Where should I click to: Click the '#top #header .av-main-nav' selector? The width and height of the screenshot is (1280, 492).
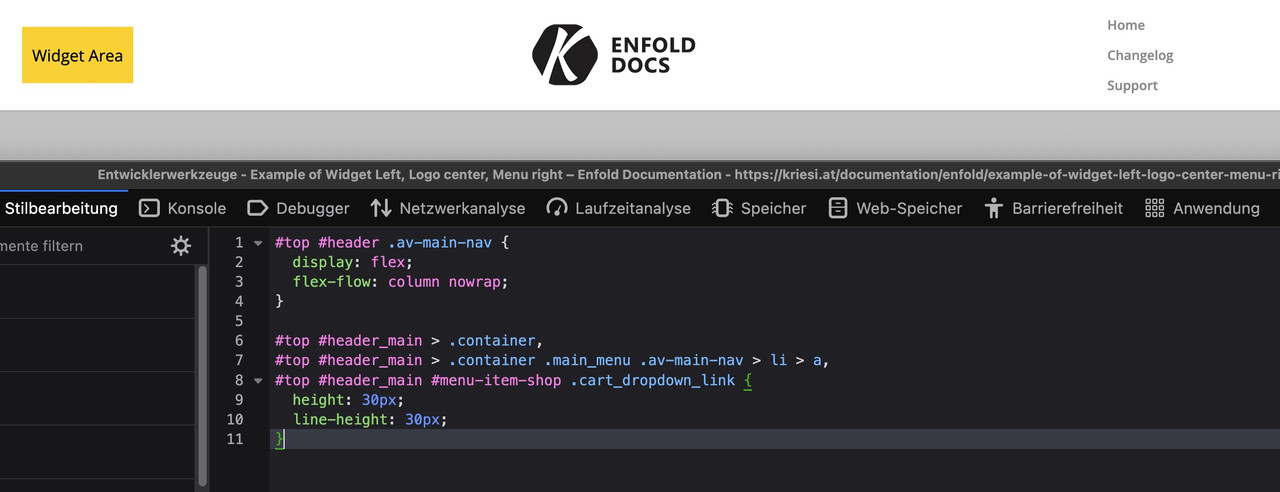tap(383, 243)
